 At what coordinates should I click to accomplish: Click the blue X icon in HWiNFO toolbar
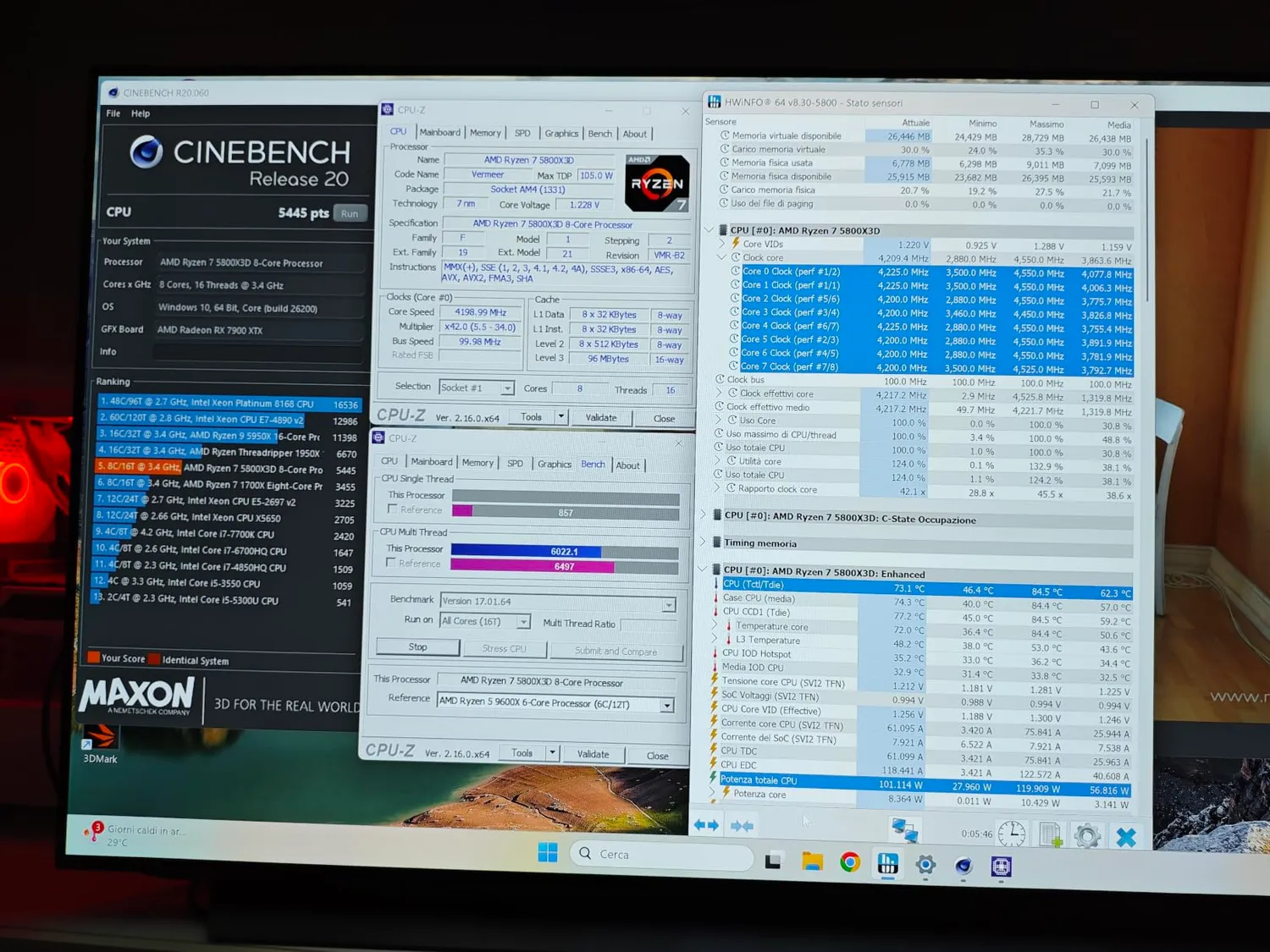click(x=1126, y=838)
